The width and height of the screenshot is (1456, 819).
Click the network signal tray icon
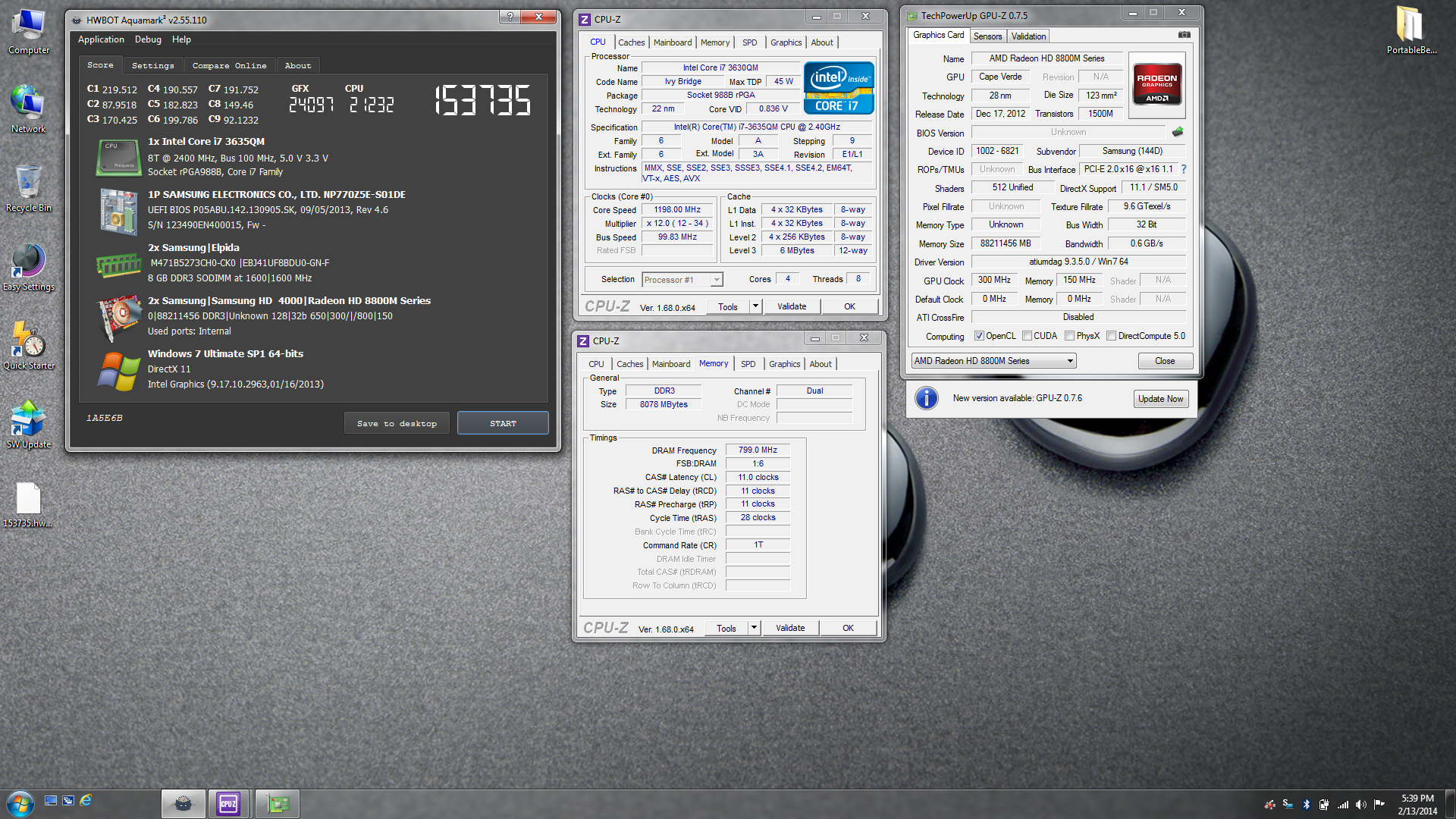coord(1343,805)
